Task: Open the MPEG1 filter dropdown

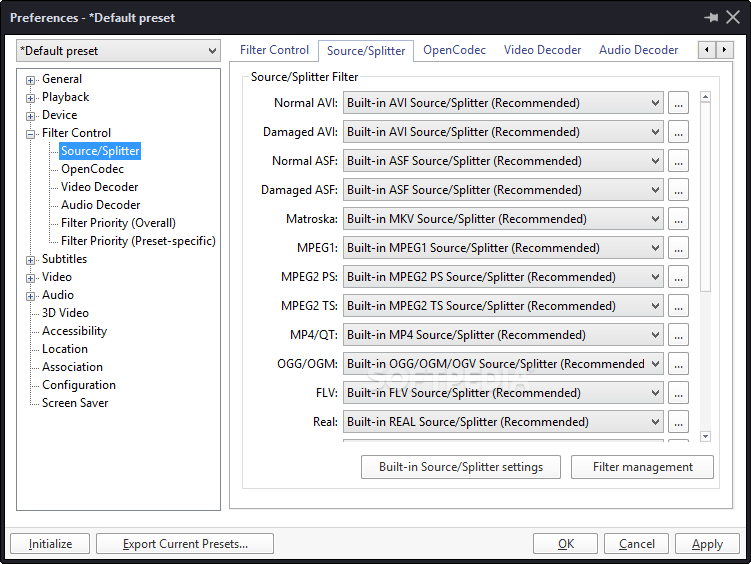Action: tap(503, 248)
